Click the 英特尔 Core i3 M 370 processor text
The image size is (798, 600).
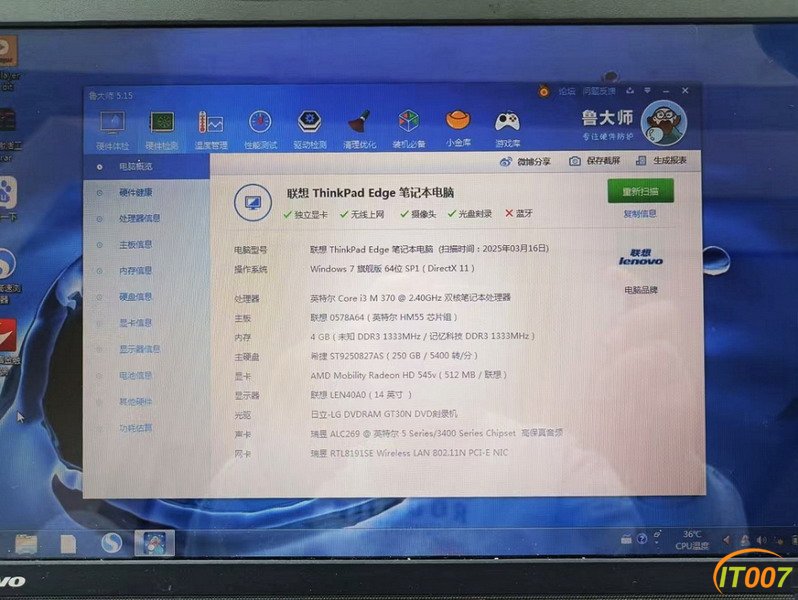click(410, 298)
